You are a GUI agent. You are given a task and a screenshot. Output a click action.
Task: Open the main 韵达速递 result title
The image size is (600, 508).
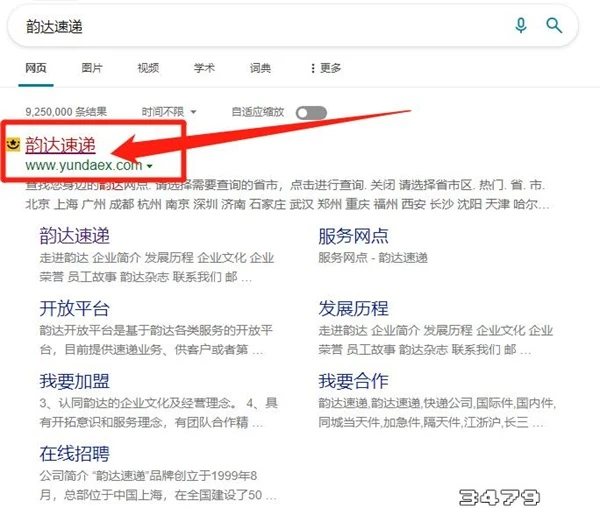point(60,145)
